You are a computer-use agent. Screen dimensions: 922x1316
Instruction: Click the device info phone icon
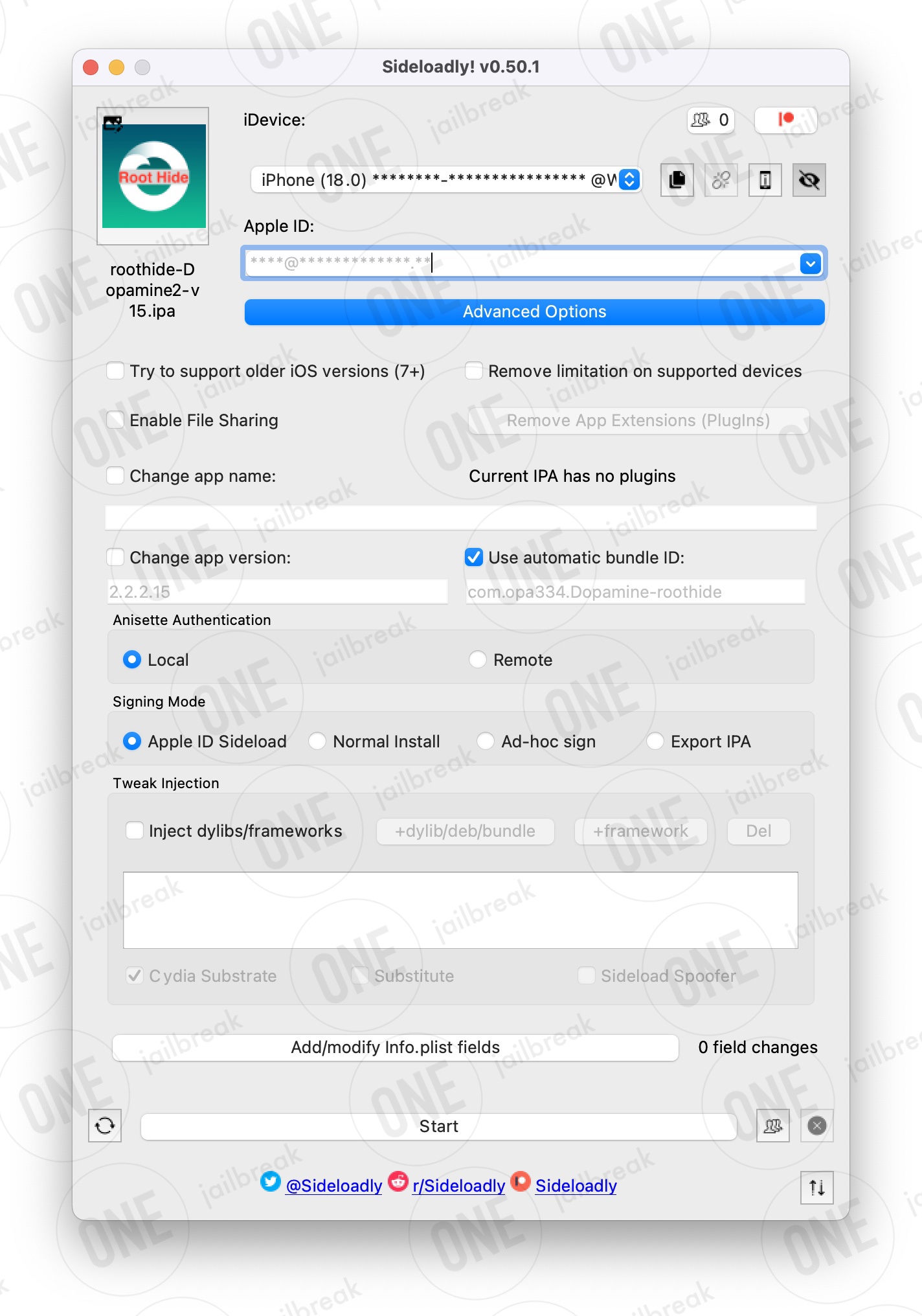click(765, 179)
